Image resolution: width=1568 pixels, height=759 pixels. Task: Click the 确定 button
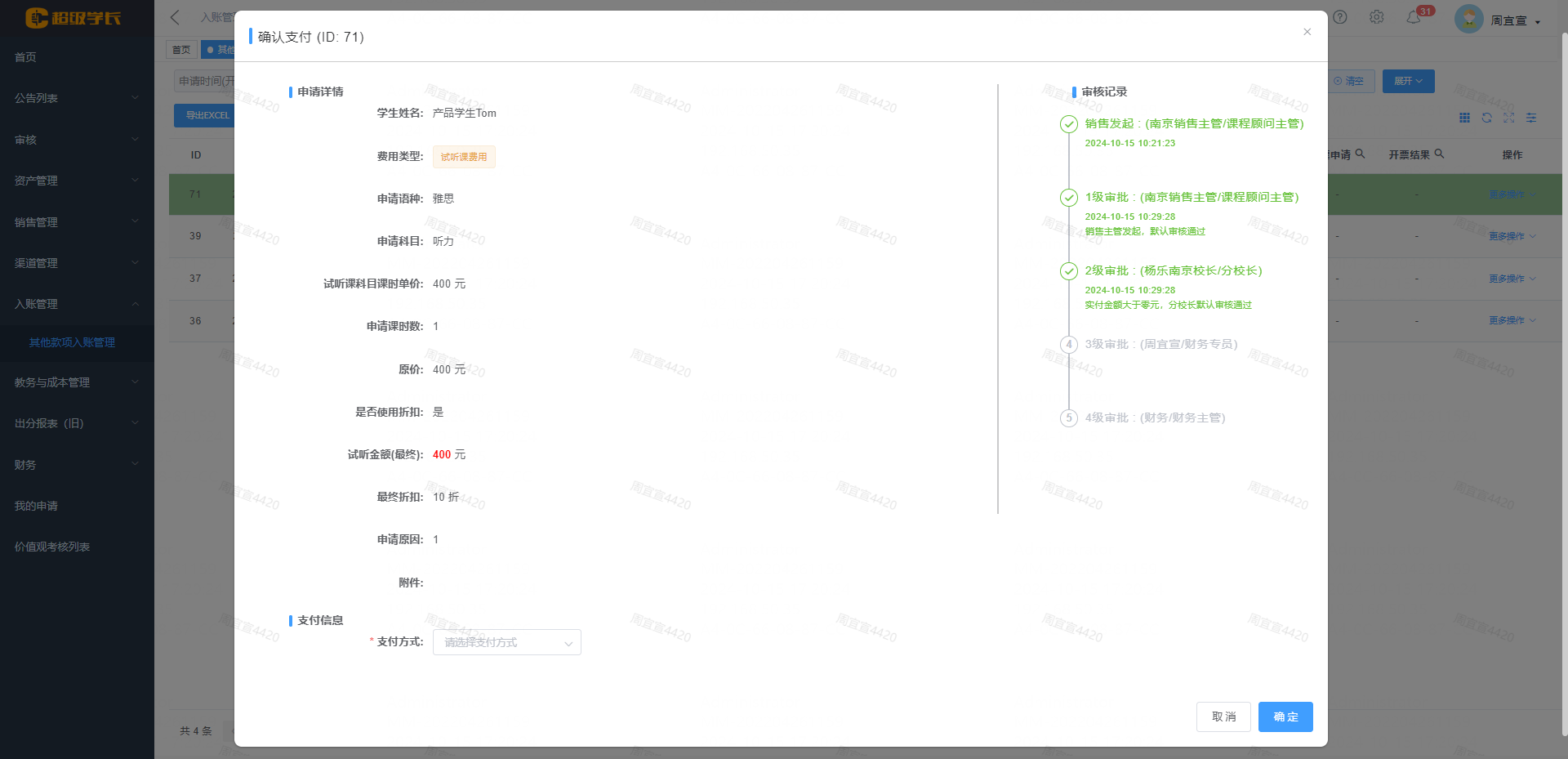click(1285, 717)
